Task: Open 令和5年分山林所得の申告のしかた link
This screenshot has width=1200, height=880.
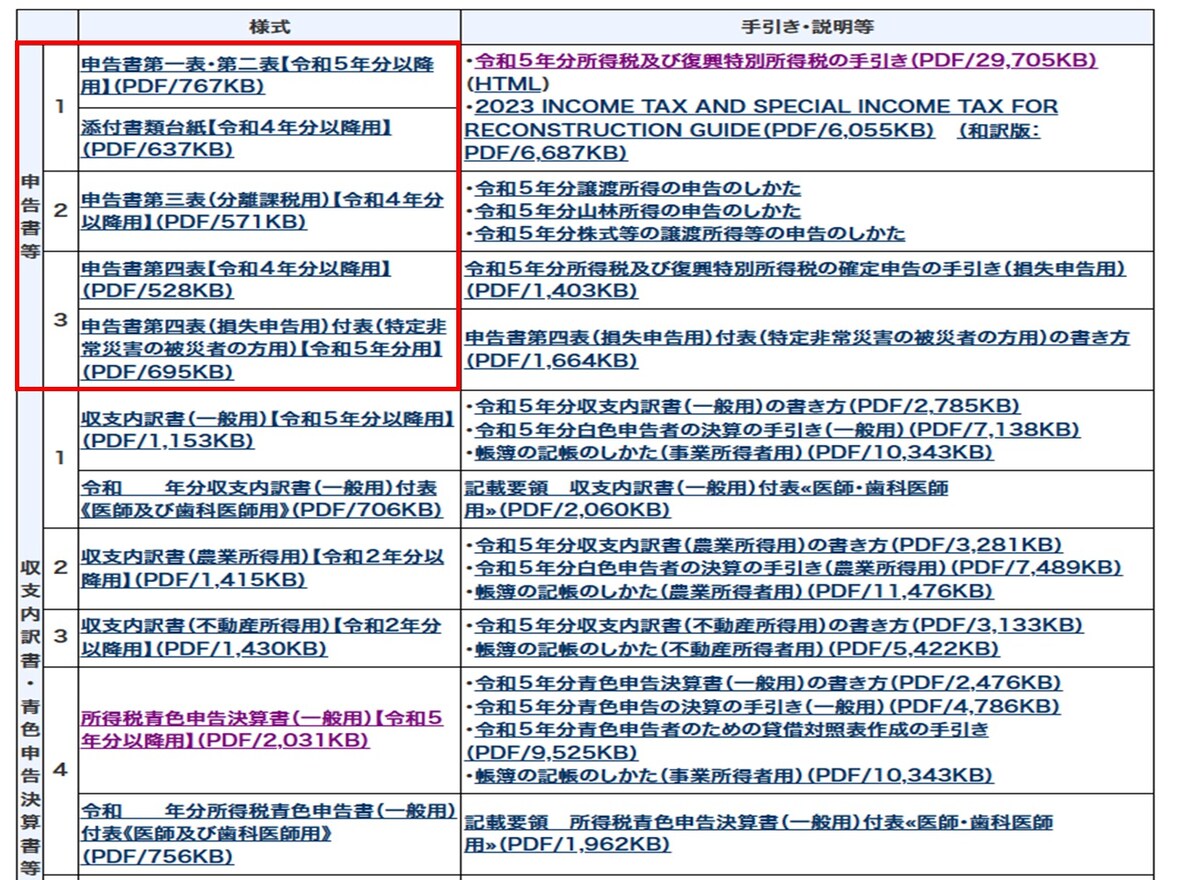Action: tap(637, 211)
